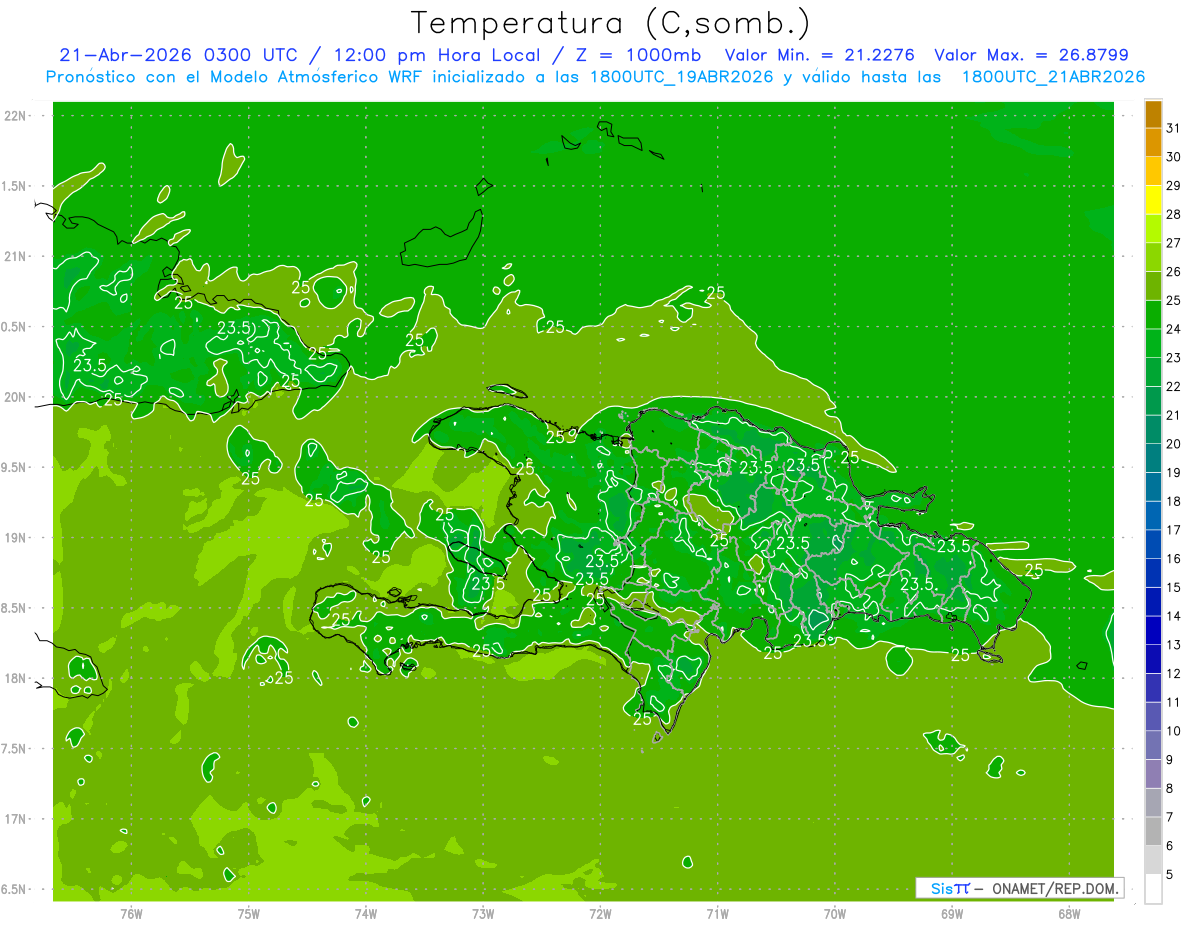This screenshot has width=1200, height=927.
Task: Click the Temperatura (C,somb.) title
Action: coord(611,23)
